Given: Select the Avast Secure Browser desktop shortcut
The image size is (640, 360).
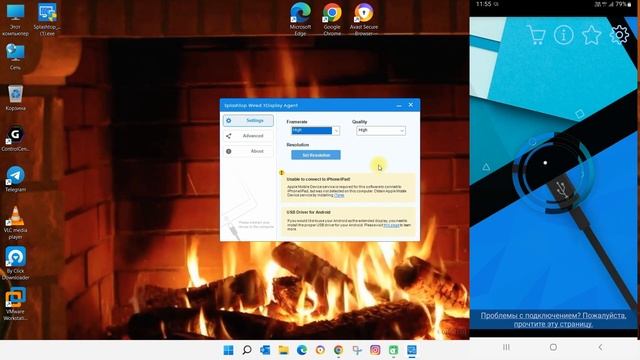Looking at the screenshot, I should pyautogui.click(x=364, y=19).
